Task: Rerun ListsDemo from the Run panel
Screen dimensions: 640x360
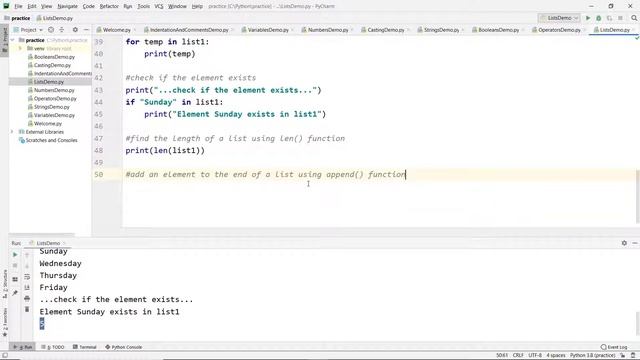Action: [15, 255]
